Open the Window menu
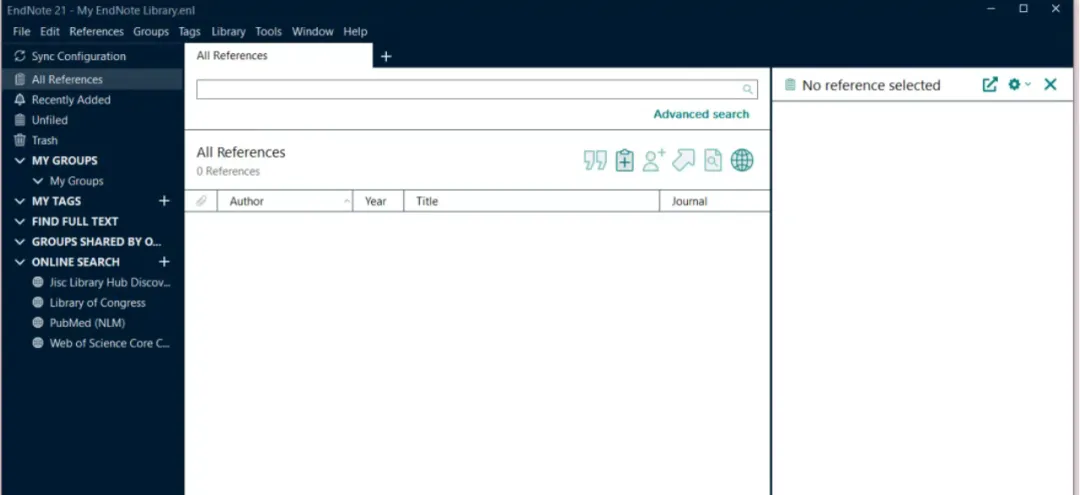The width and height of the screenshot is (1080, 495). (x=313, y=32)
